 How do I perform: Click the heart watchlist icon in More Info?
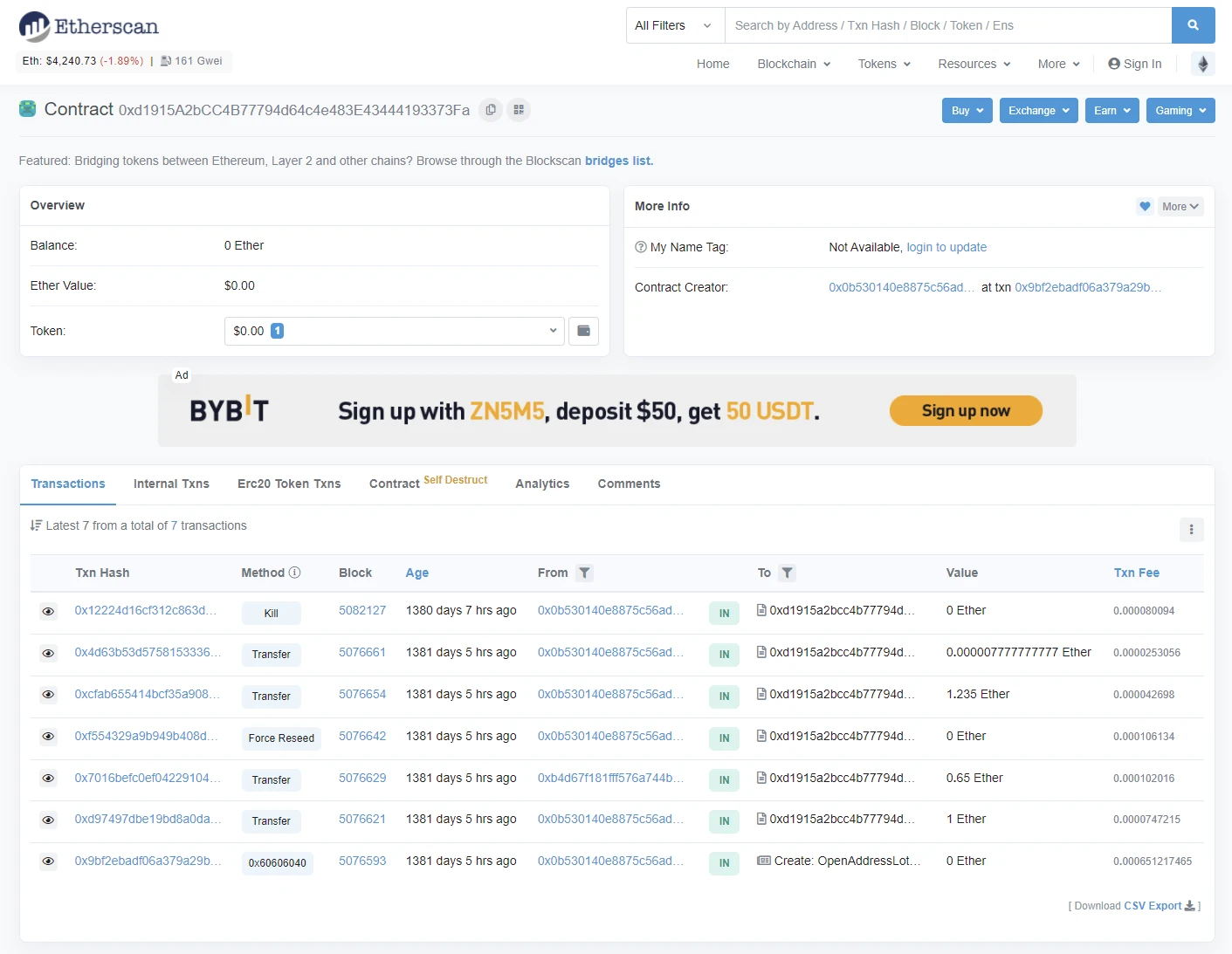(1145, 207)
